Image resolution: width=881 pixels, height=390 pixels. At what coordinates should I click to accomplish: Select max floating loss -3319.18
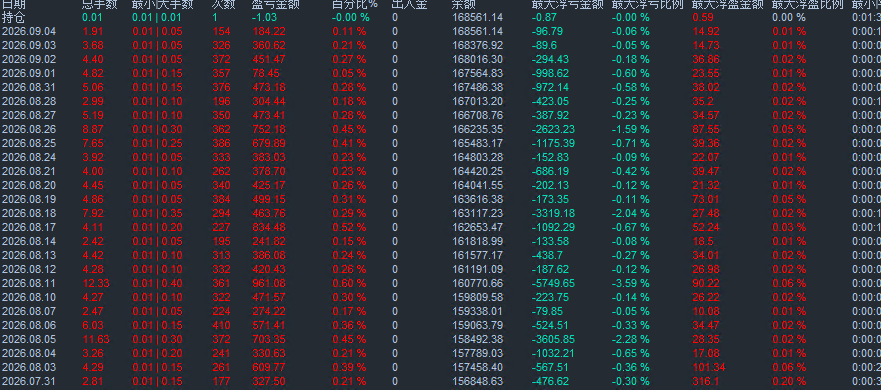click(553, 214)
